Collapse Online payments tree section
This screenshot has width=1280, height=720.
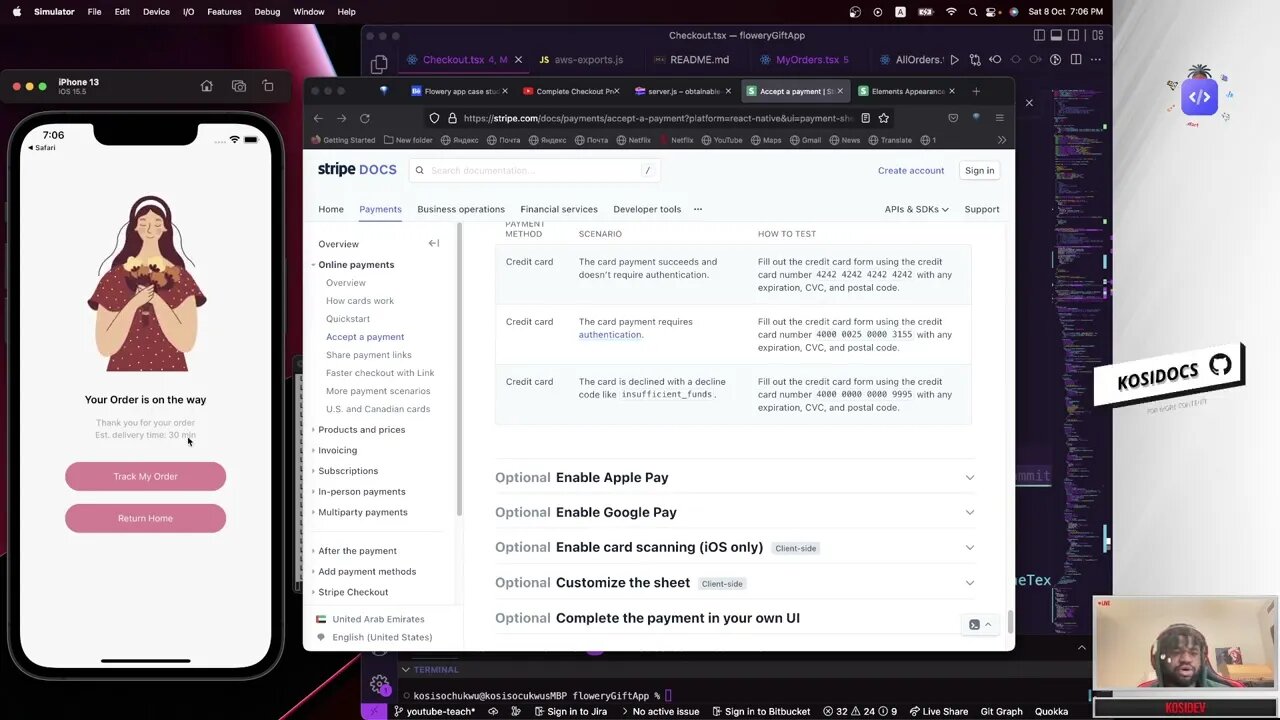313,265
